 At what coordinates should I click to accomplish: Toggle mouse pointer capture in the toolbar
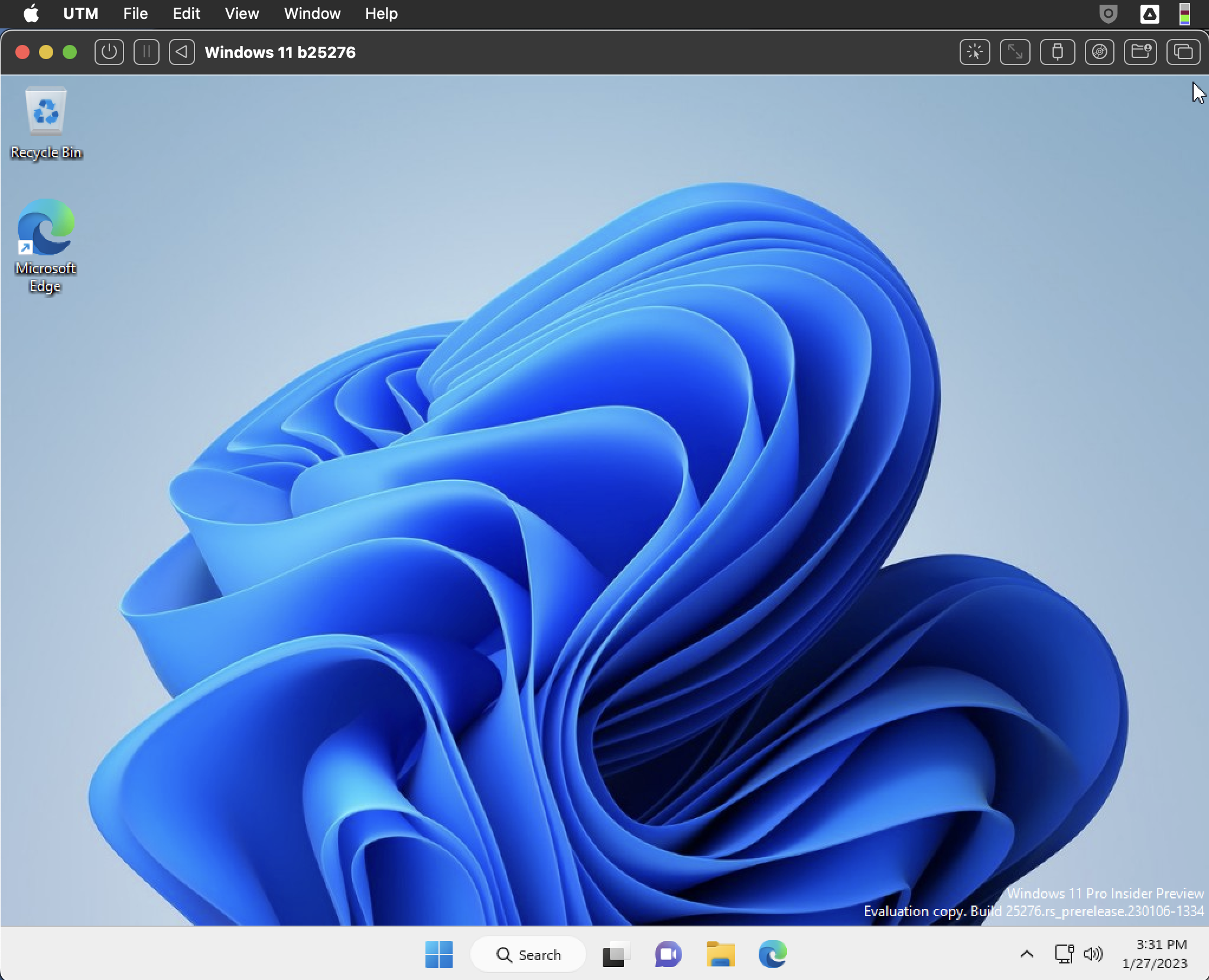point(974,52)
